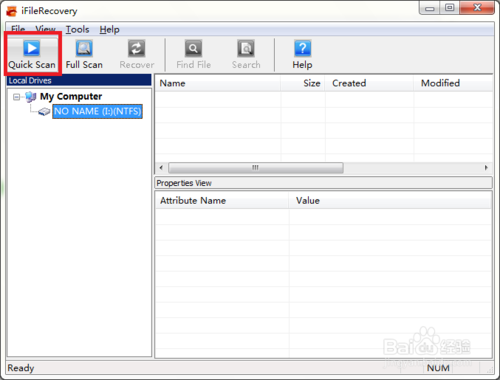Open the Tools menu
The height and width of the screenshot is (380, 500).
[77, 30]
